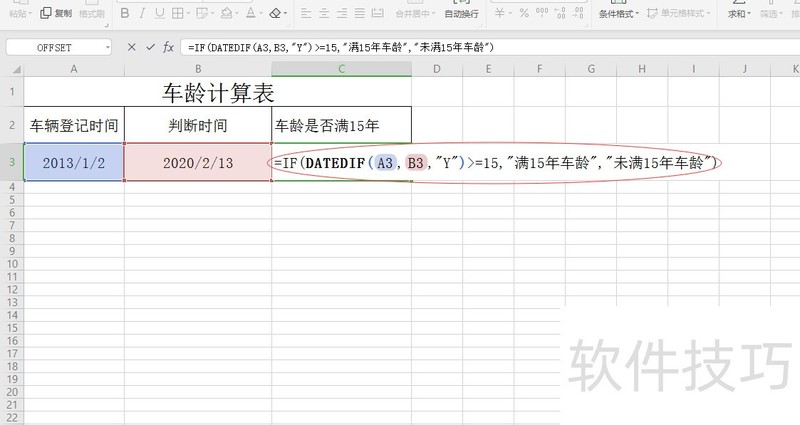The width and height of the screenshot is (800, 425).
Task: Increase decimal places icon
Action: coord(560,13)
